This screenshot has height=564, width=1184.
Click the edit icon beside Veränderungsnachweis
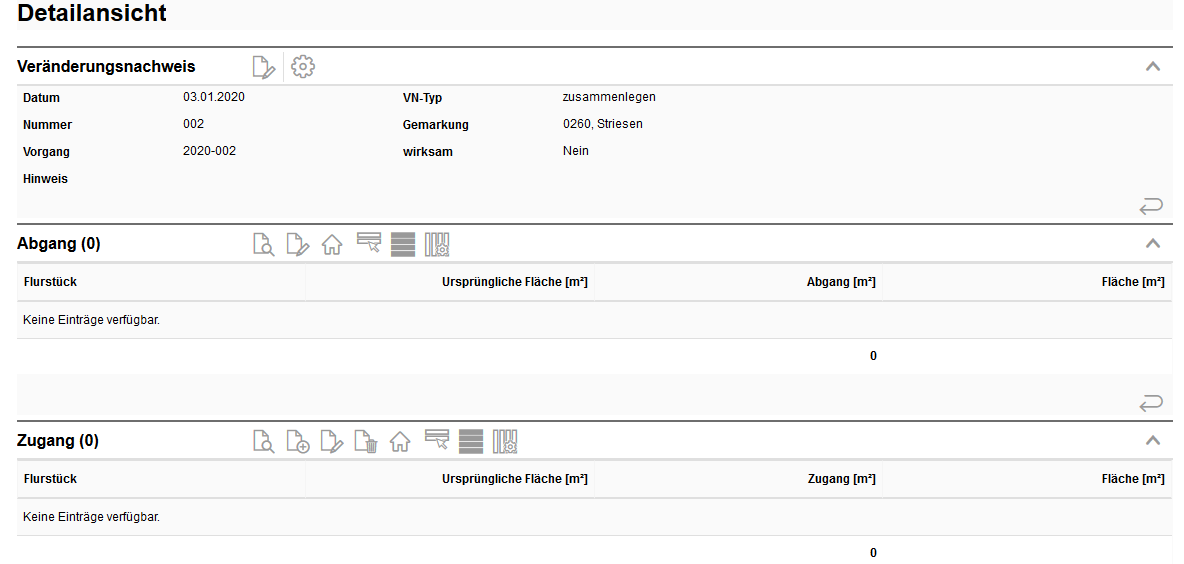click(x=263, y=67)
